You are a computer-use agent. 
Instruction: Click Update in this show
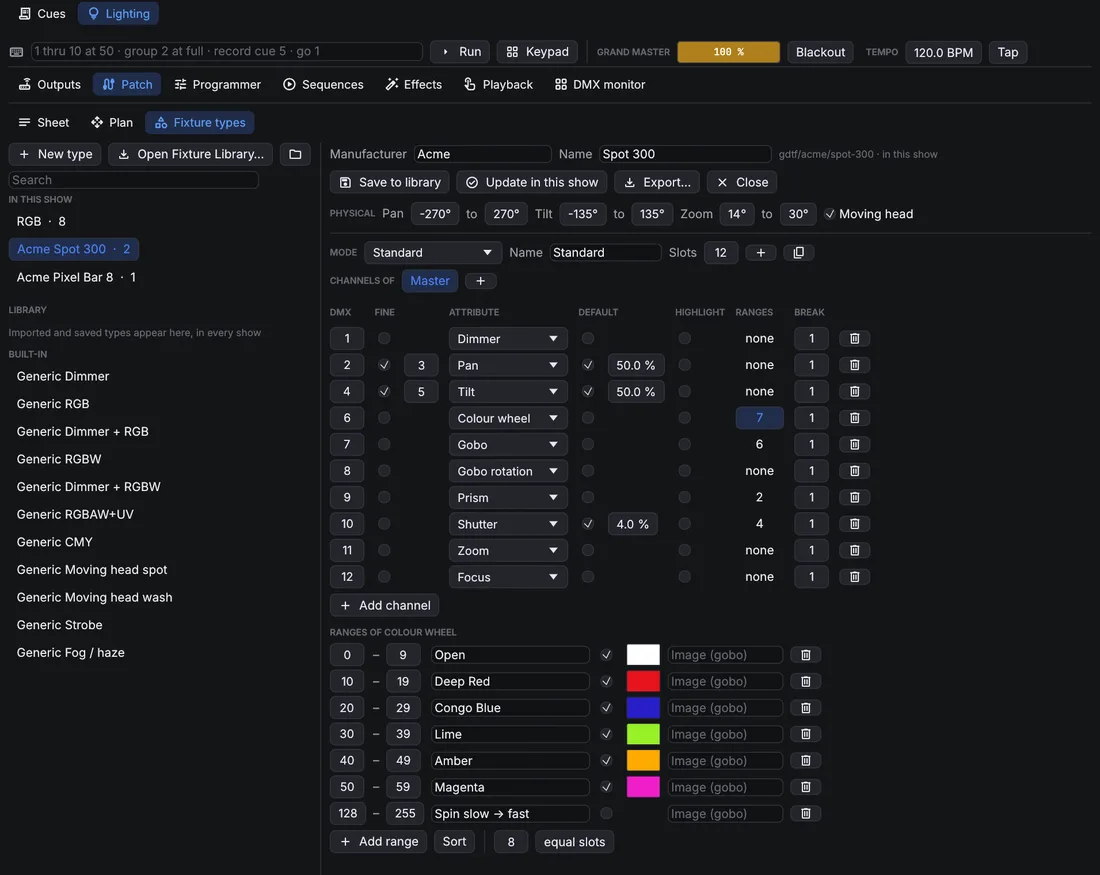532,182
